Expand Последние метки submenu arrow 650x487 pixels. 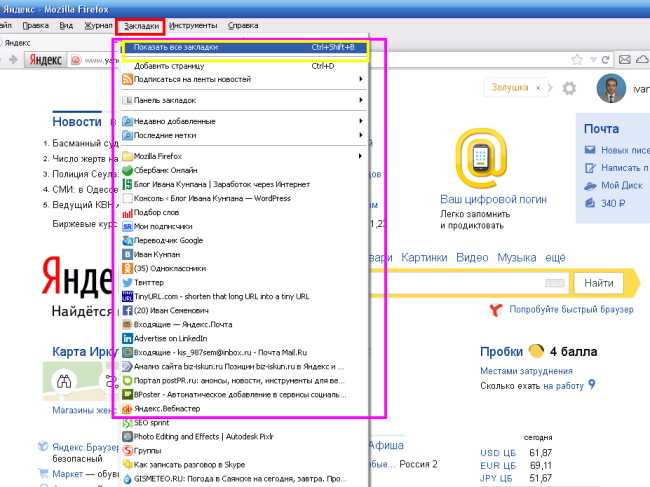[x=361, y=135]
